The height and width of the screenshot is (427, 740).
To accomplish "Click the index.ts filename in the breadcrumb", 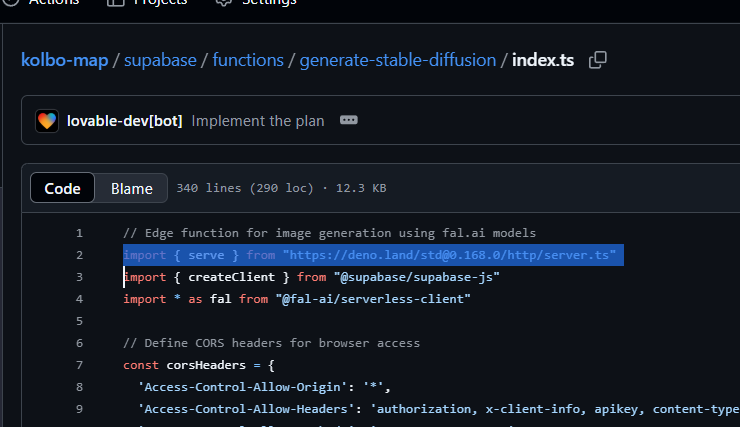I will [543, 60].
